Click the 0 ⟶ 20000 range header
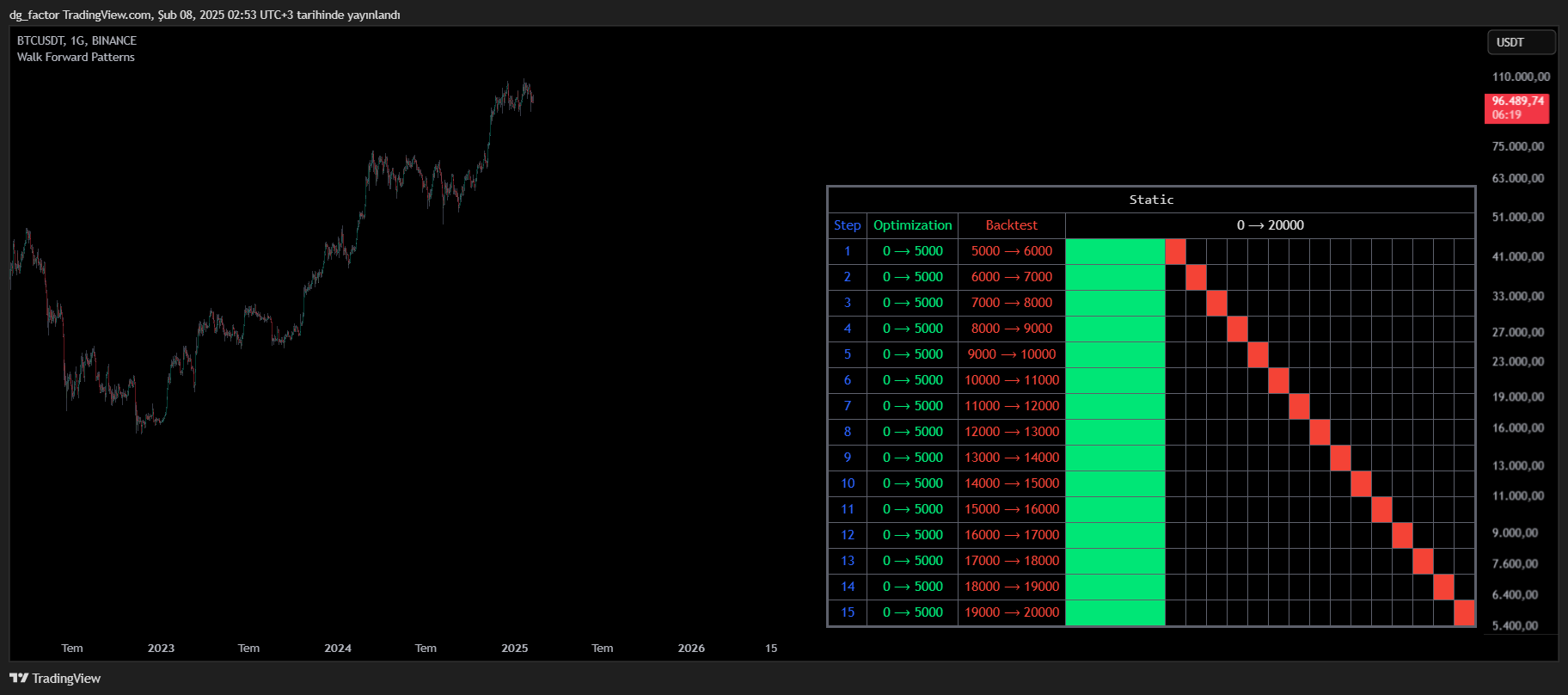Screen dimensions: 1568x695 click(1271, 225)
